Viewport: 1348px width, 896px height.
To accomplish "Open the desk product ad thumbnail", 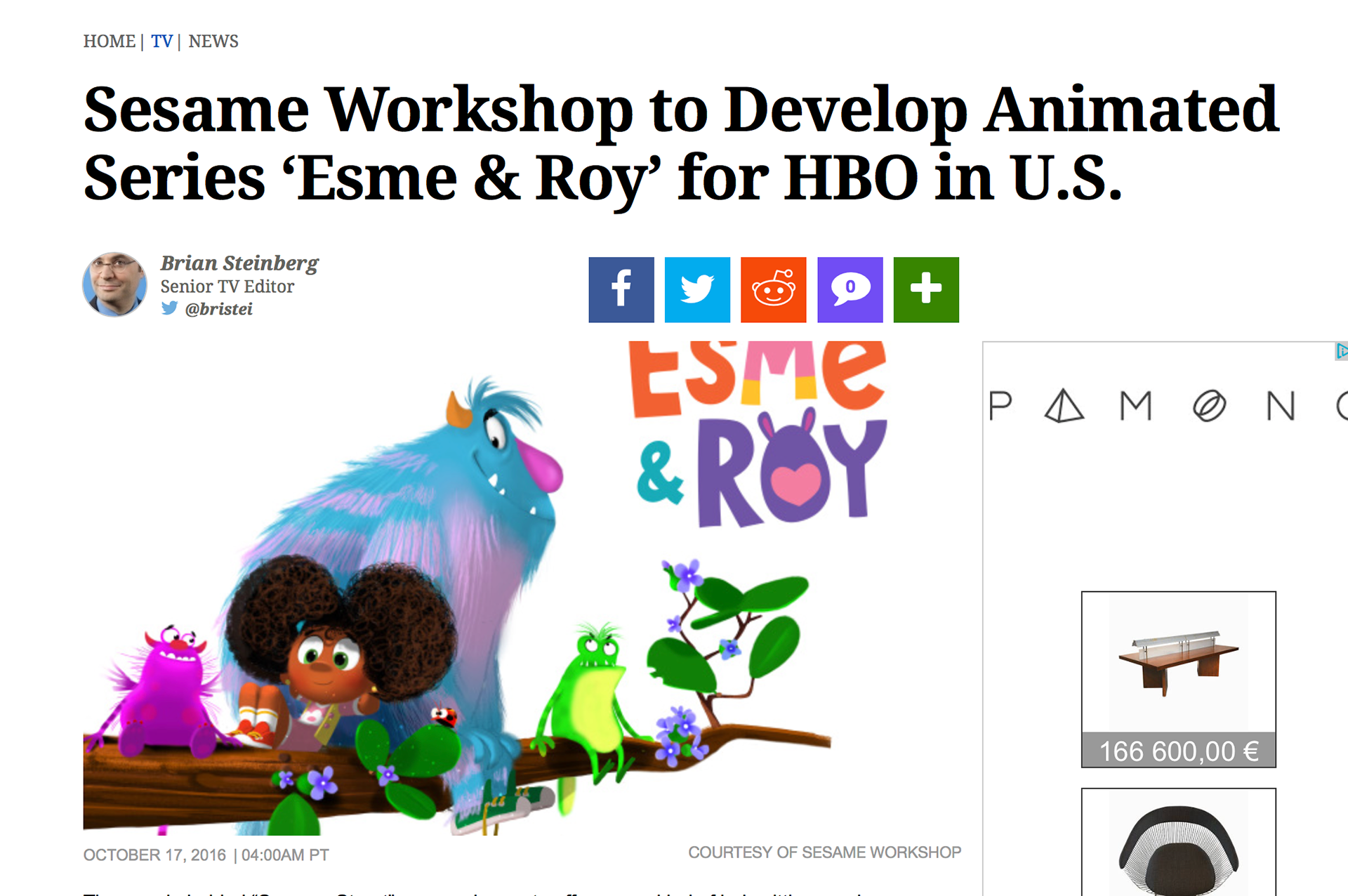I will click(x=1178, y=662).
